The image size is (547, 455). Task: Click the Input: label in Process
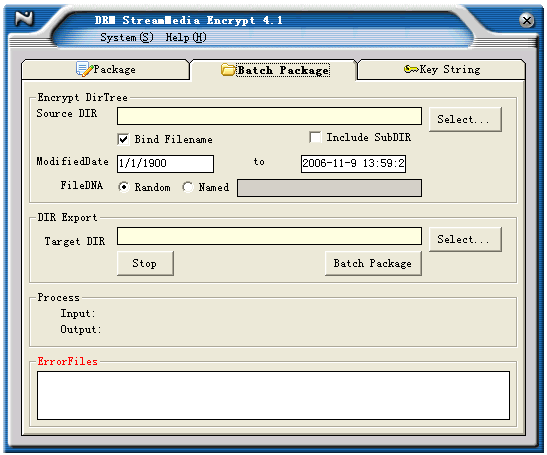coord(77,313)
